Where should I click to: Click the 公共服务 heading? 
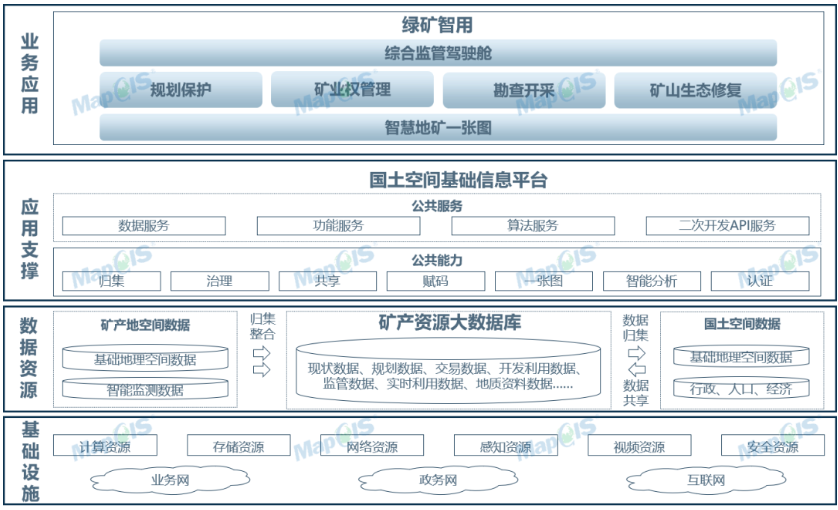(437, 206)
